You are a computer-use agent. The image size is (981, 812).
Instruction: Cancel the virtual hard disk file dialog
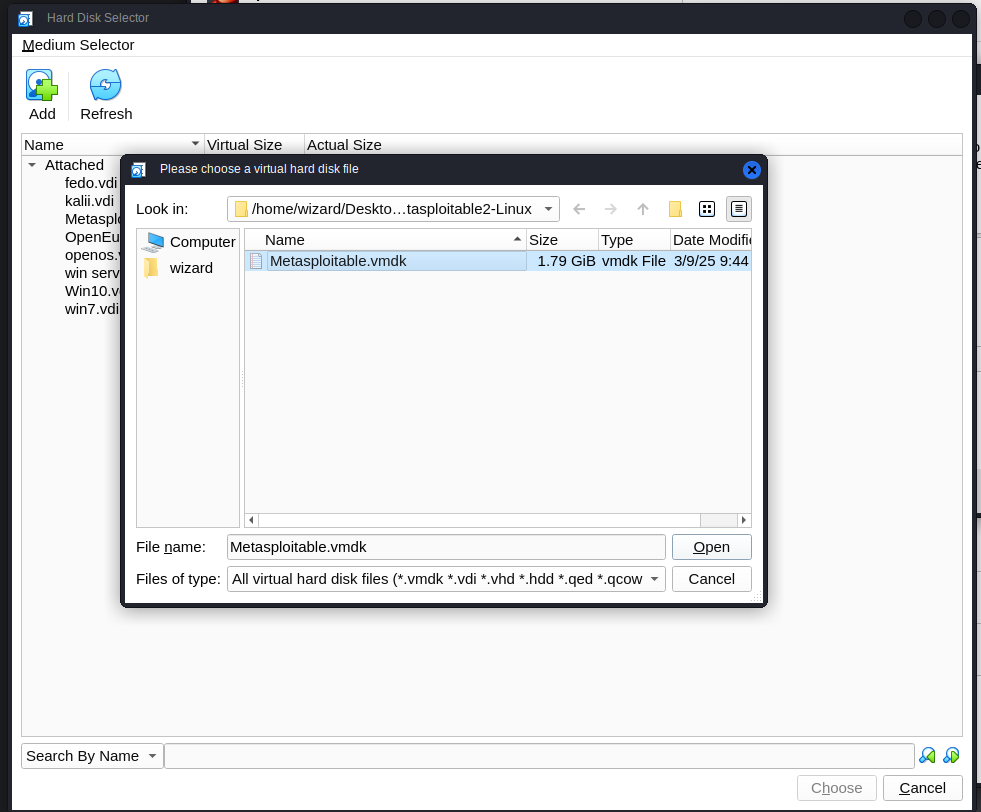[711, 579]
